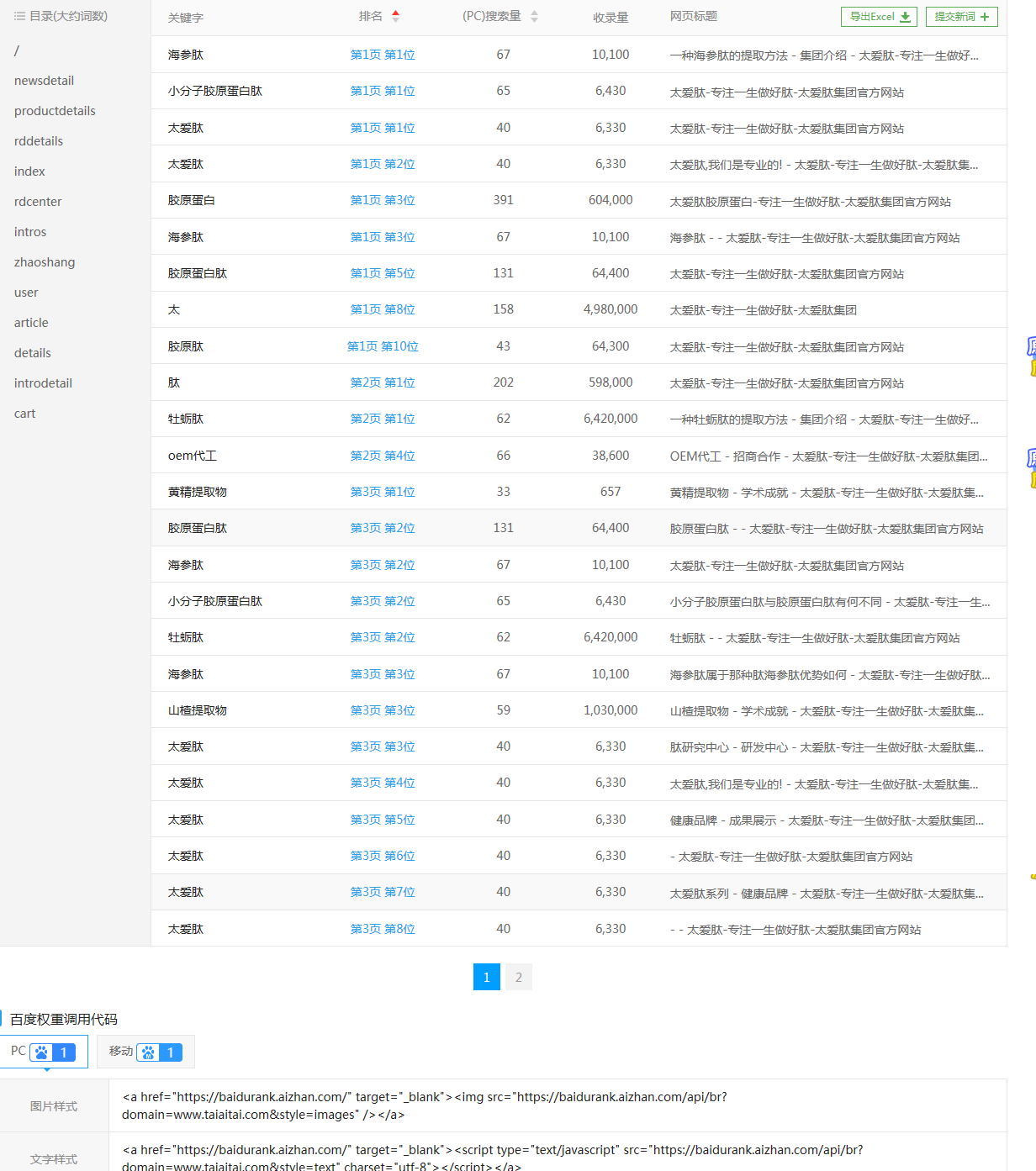
Task: Open the newsdetail directory
Action: tap(44, 81)
